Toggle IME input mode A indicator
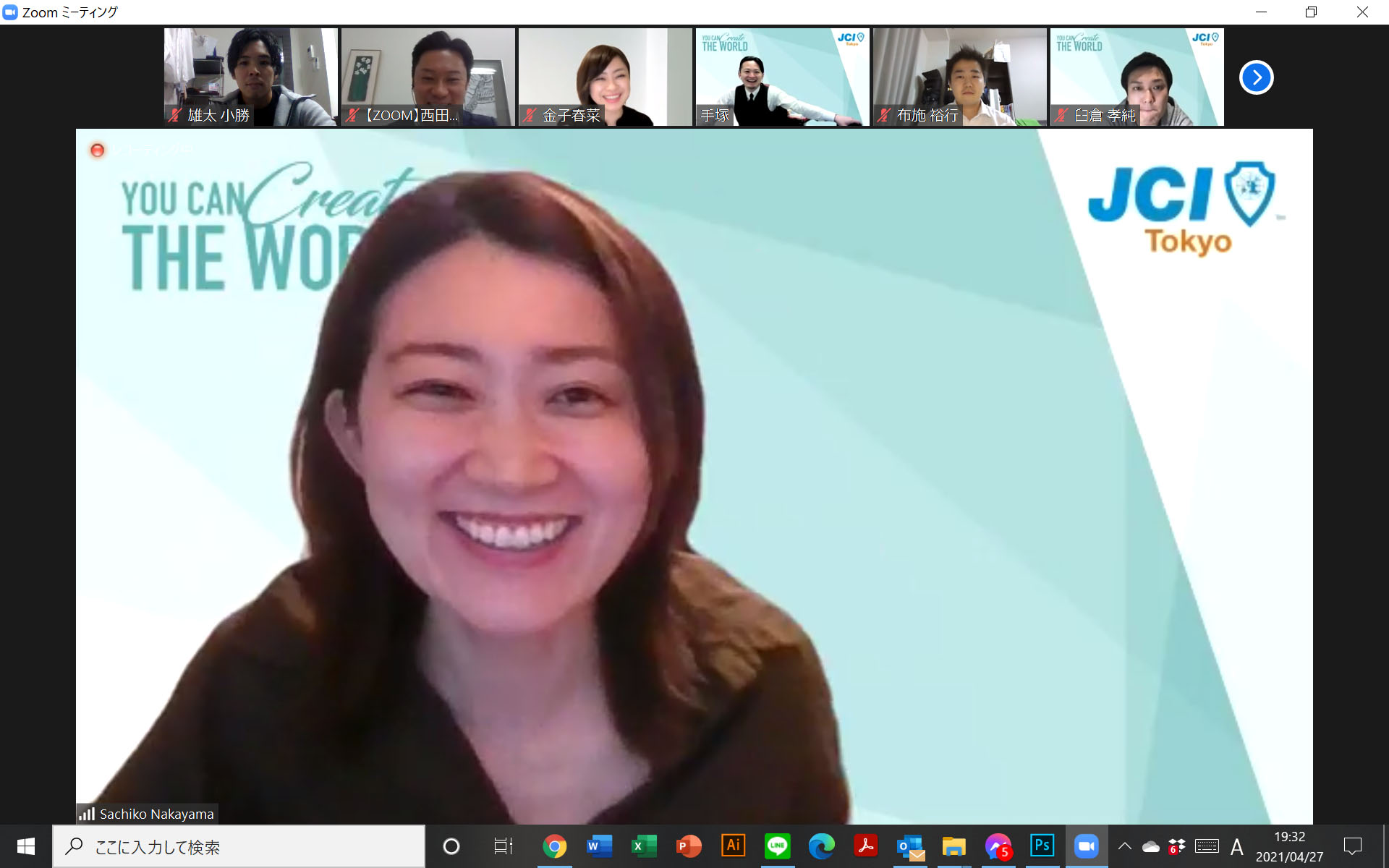Image resolution: width=1389 pixels, height=868 pixels. point(1237,846)
